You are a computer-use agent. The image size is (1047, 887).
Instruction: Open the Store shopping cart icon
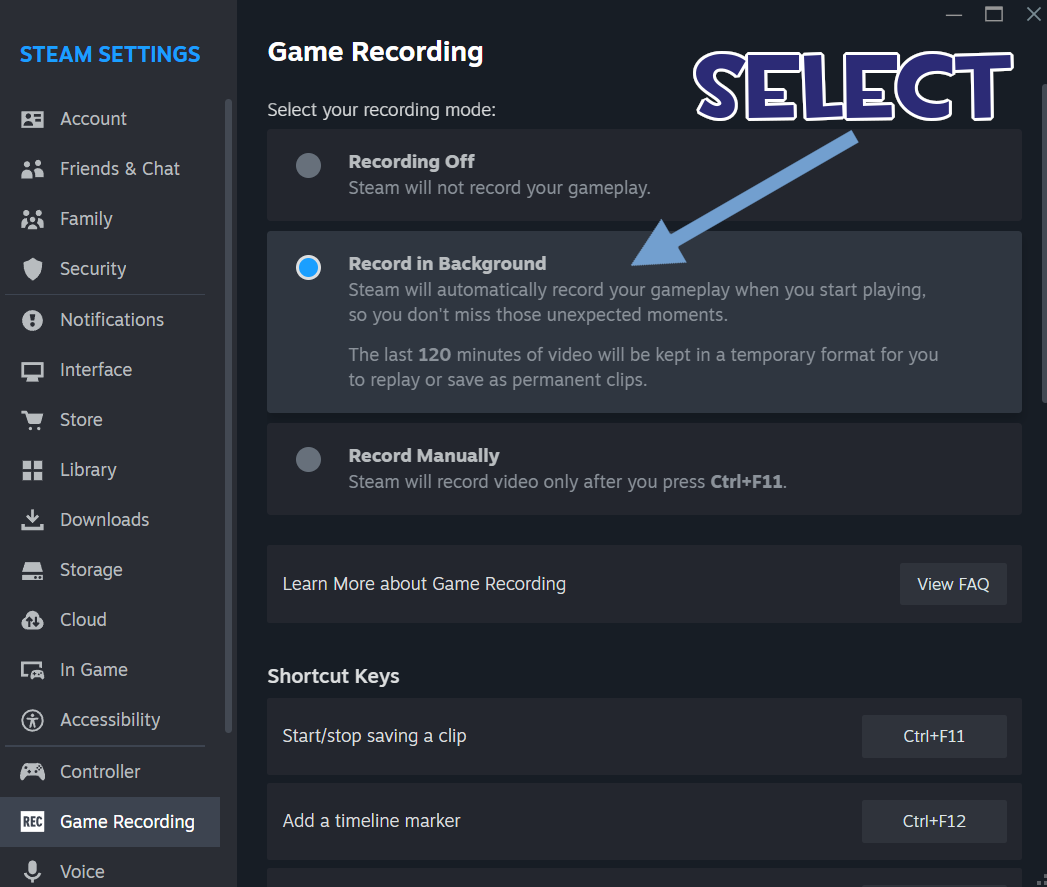pyautogui.click(x=32, y=420)
